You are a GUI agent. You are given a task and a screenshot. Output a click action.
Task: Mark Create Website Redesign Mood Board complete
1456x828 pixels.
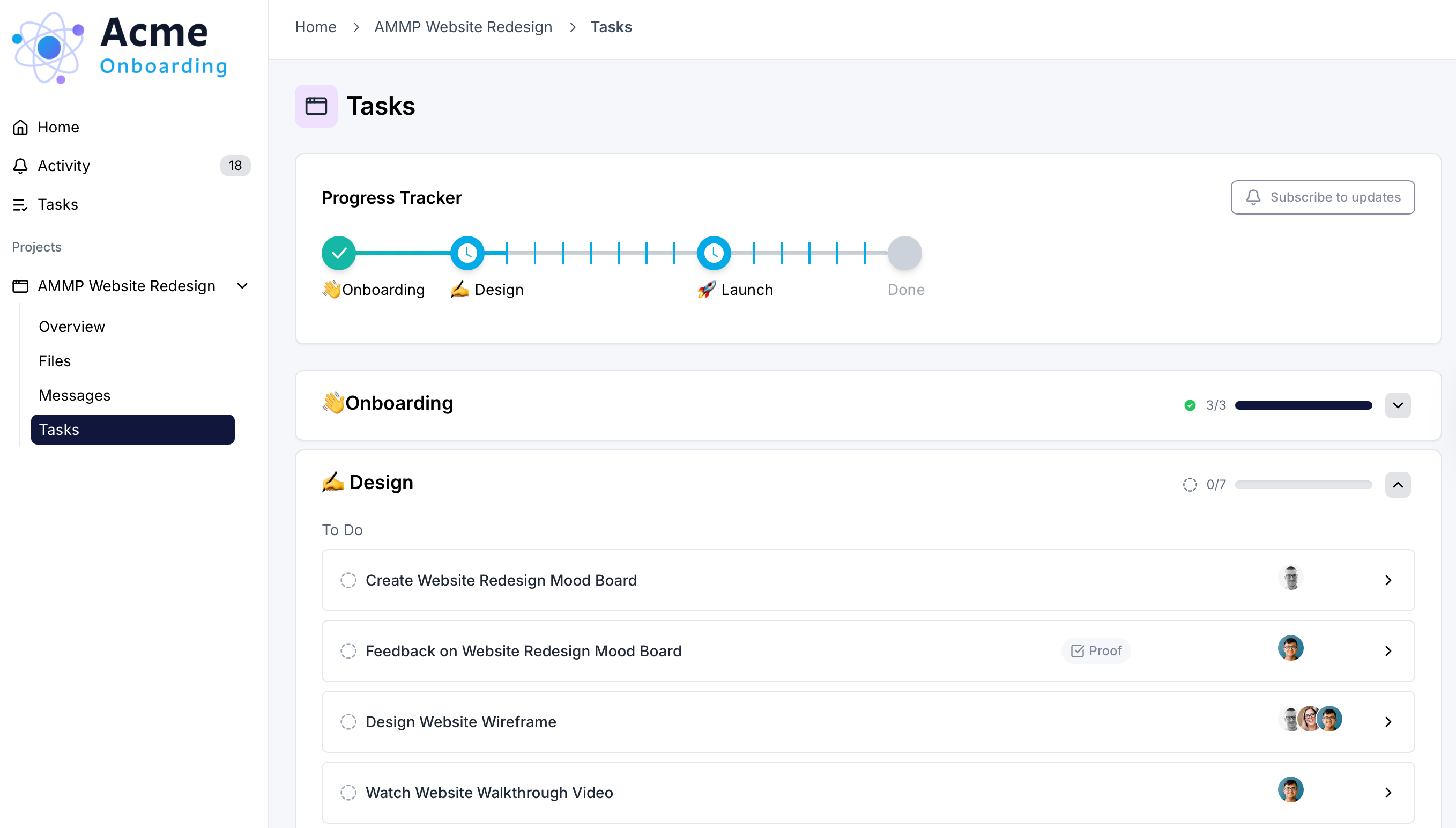(x=348, y=580)
